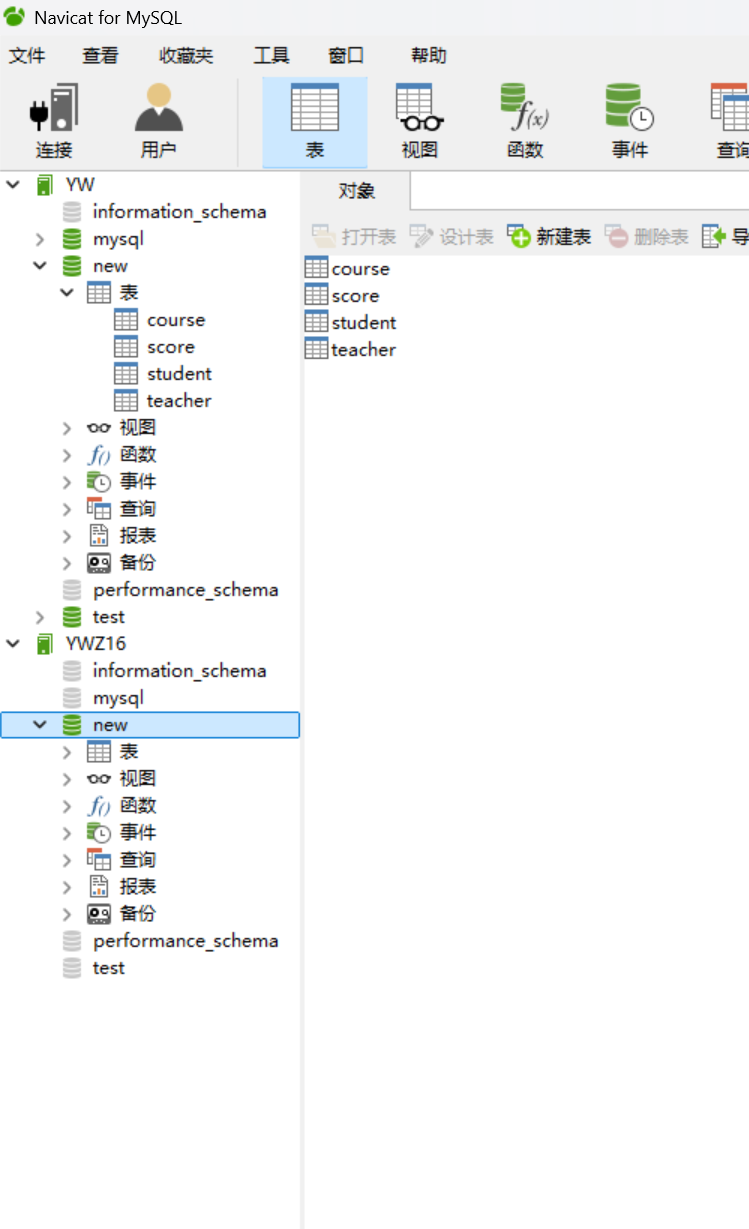Click 查询 icon under YW new
The width and height of the screenshot is (749, 1229).
point(99,509)
